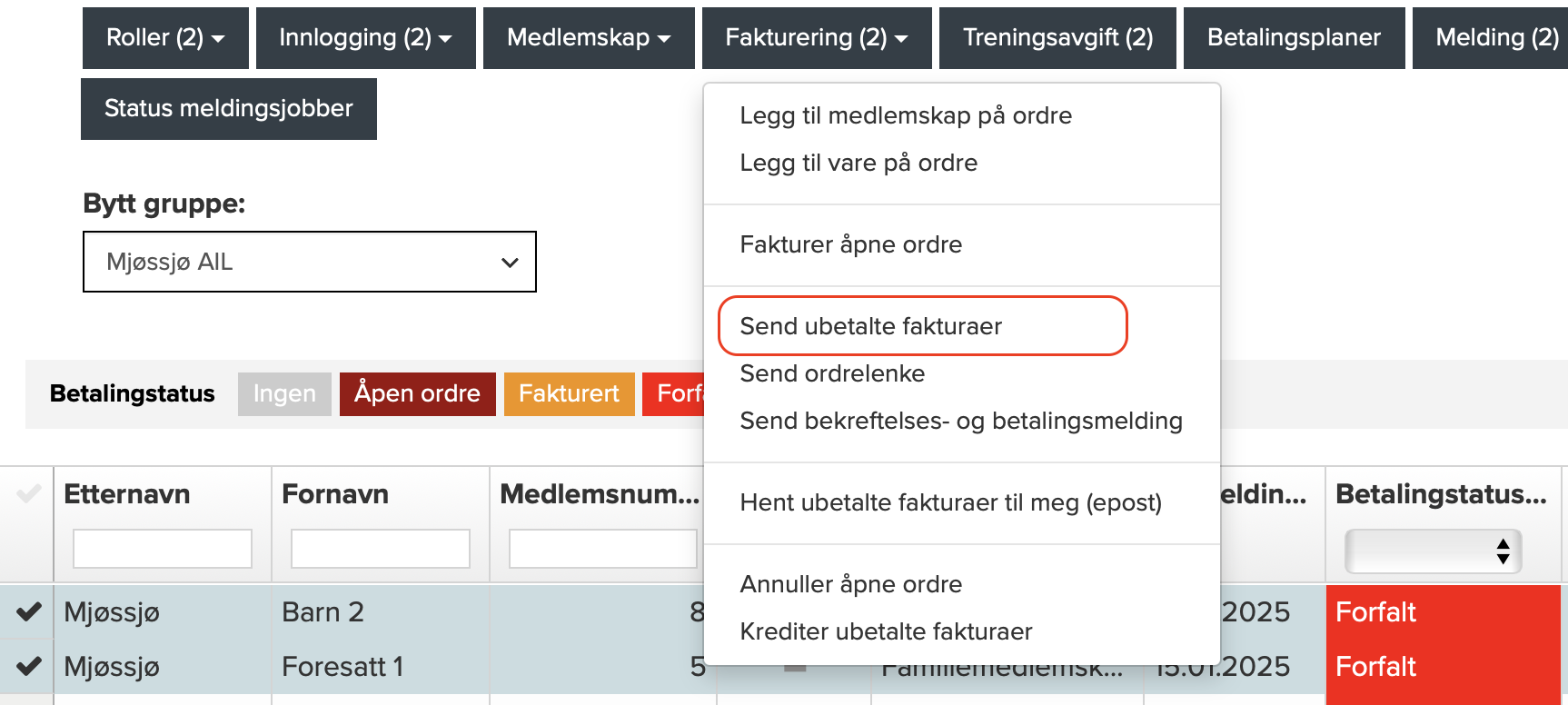Open the Roller (2) dropdown
1568x705 pixels.
[165, 38]
